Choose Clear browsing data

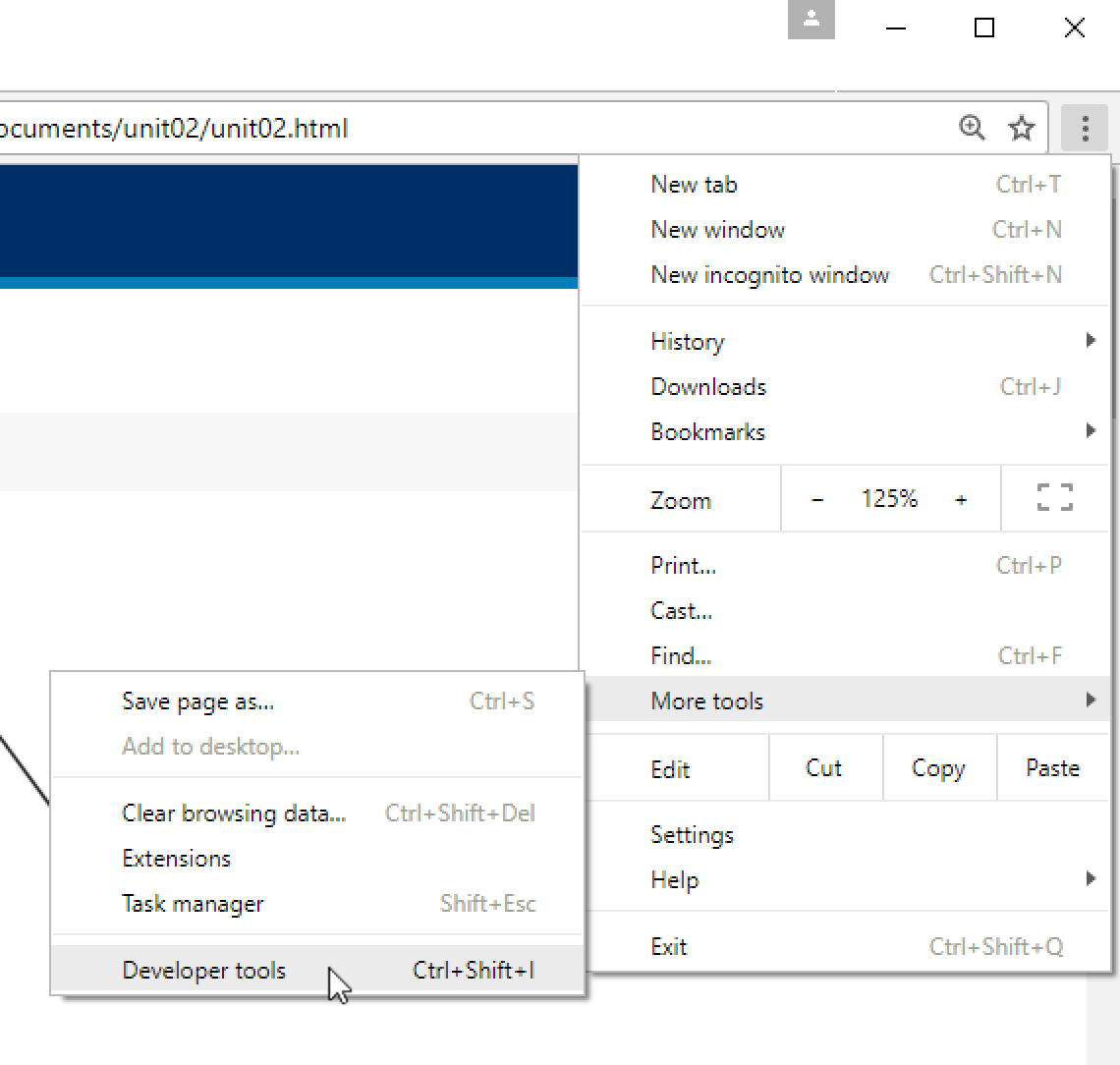coord(234,813)
